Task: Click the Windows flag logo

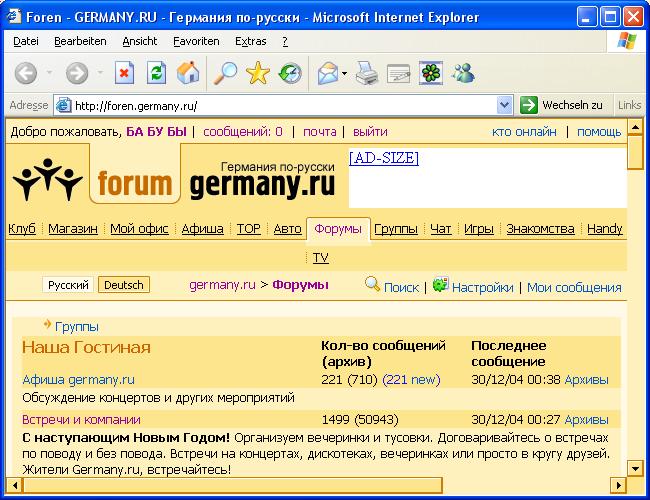Action: pyautogui.click(x=626, y=41)
